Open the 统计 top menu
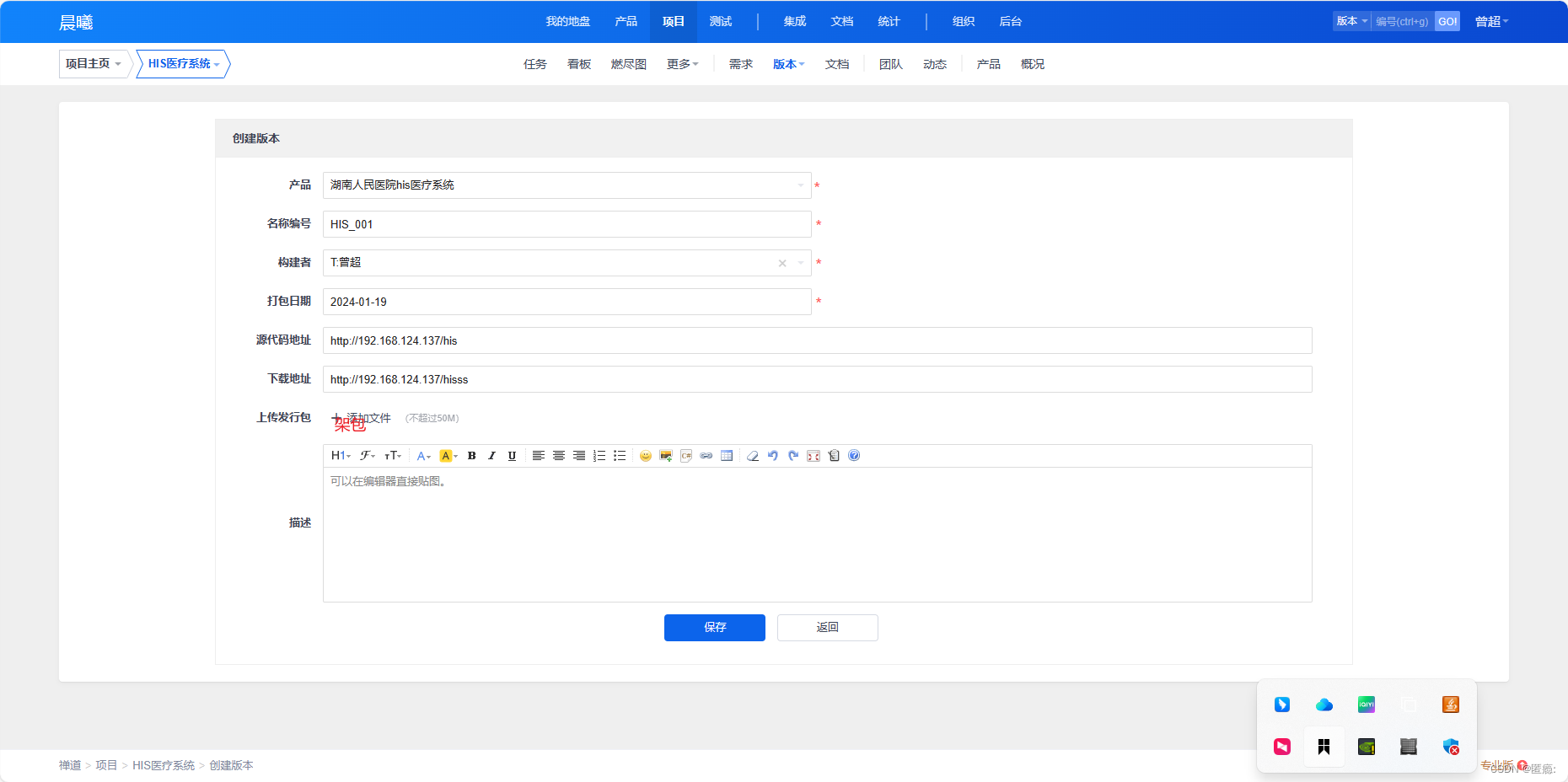The image size is (1568, 782). [889, 22]
